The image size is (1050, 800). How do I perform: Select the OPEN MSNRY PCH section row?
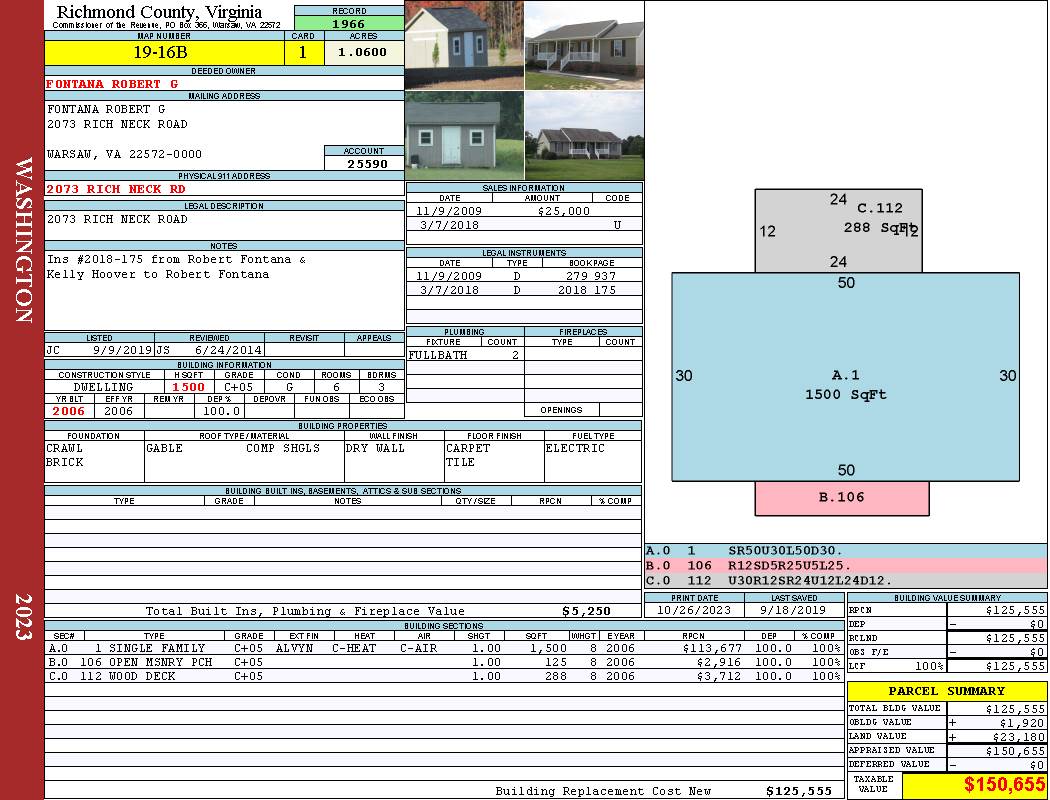click(x=444, y=662)
